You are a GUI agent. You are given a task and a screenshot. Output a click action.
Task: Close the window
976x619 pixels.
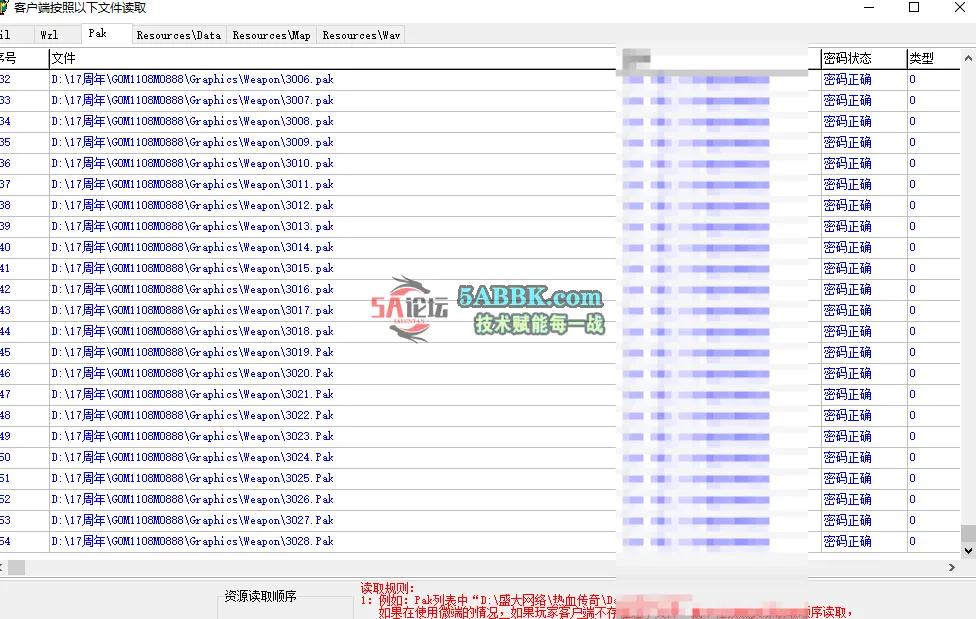pos(960,7)
